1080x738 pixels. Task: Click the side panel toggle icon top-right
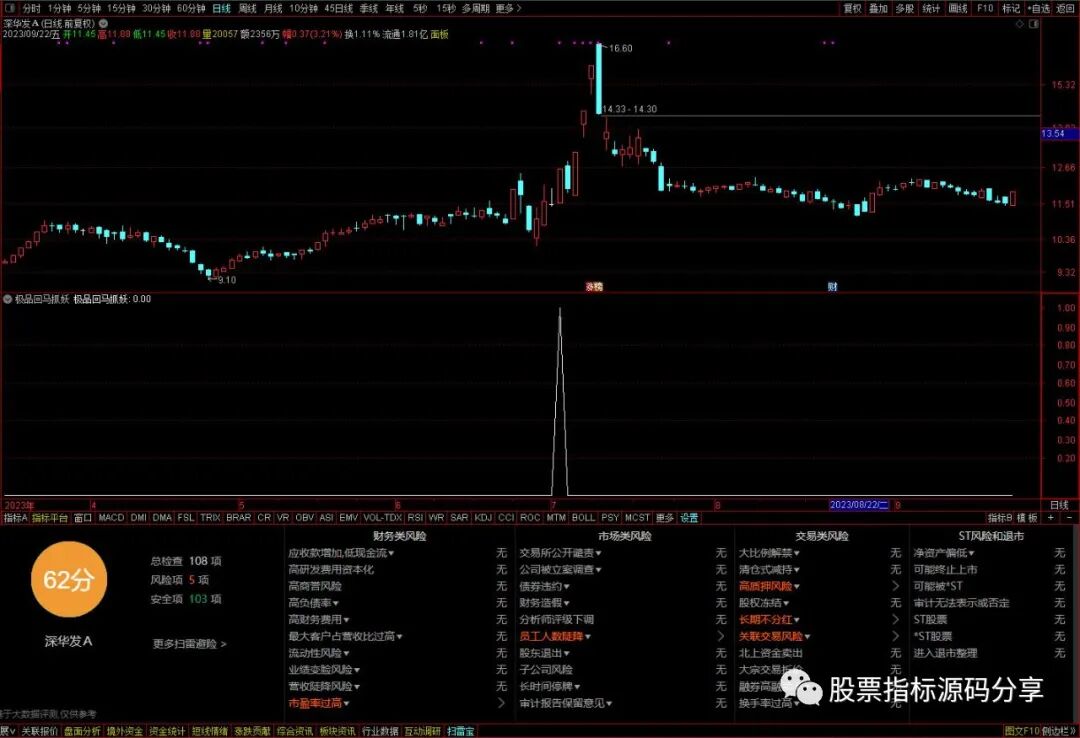click(x=1033, y=23)
